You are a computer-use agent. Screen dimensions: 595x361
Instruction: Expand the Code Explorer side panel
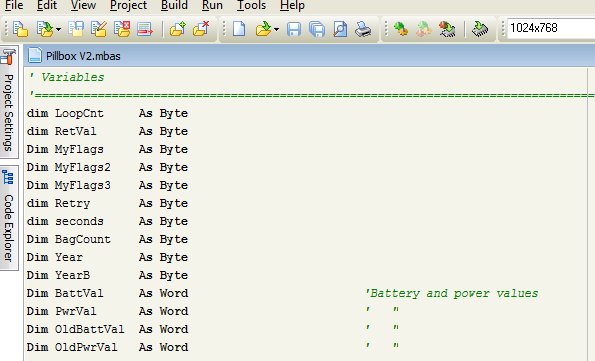click(x=9, y=218)
